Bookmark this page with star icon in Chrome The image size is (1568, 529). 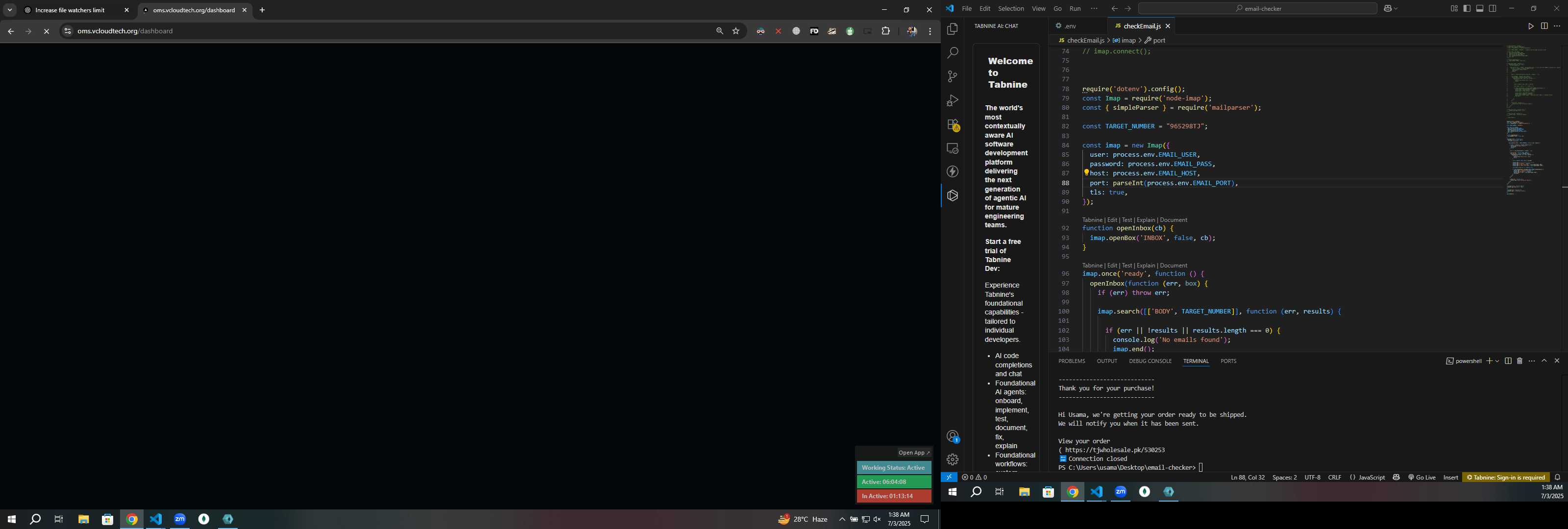736,31
